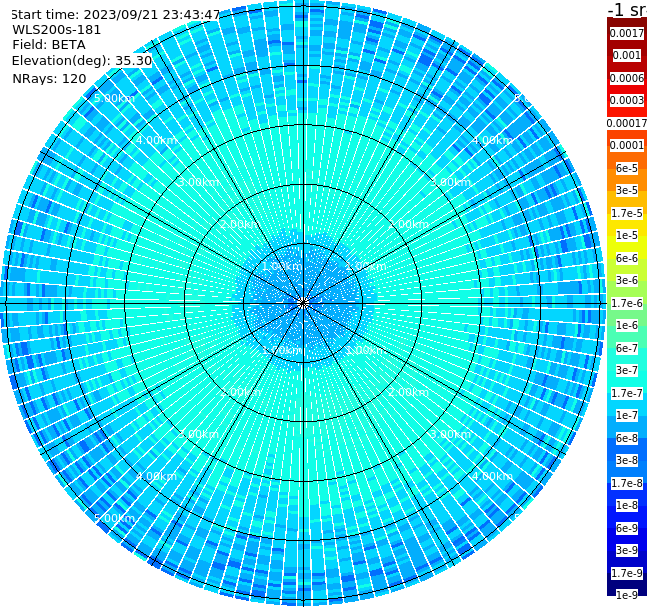Click the Field: BETA label
This screenshot has width=647, height=607.
click(x=49, y=45)
